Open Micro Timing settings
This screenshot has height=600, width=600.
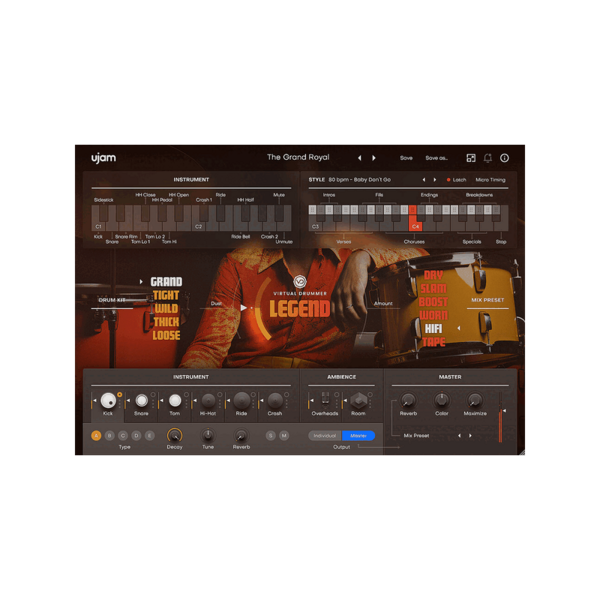point(490,180)
